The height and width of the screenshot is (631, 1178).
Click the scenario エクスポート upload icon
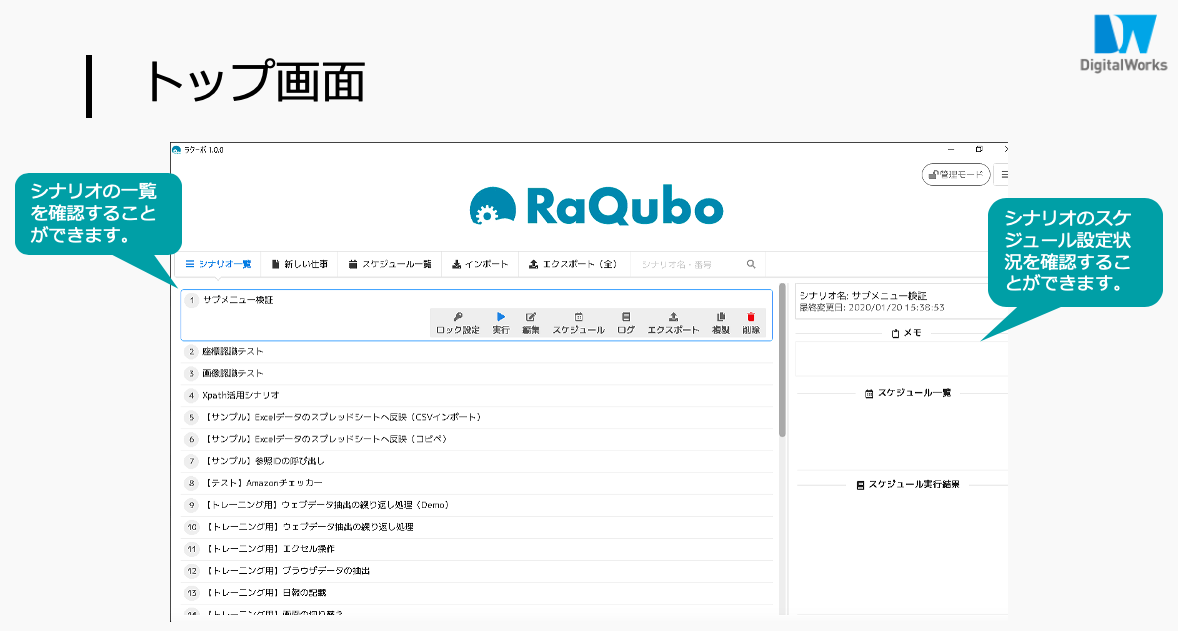(673, 317)
